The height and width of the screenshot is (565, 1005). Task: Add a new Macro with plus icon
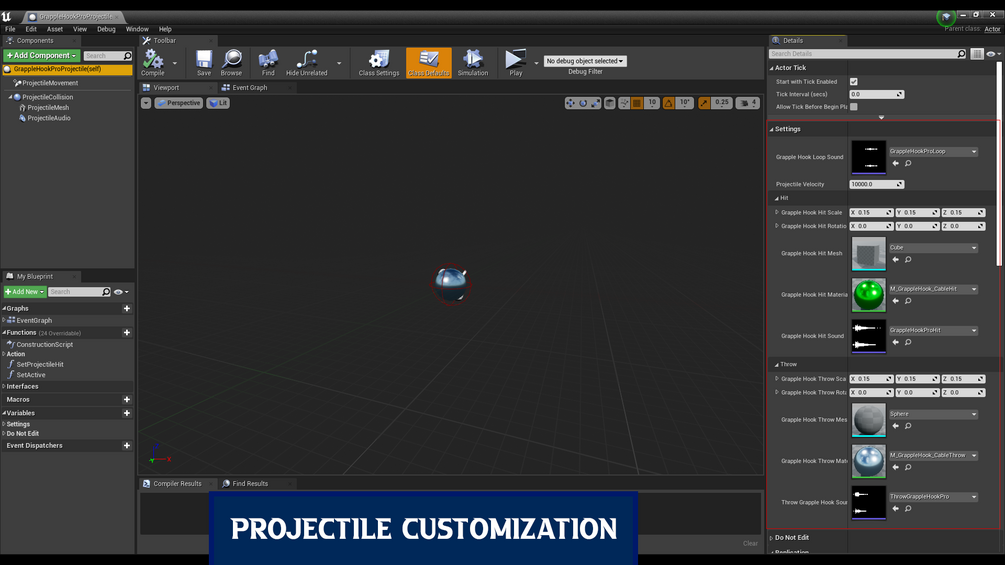127,400
